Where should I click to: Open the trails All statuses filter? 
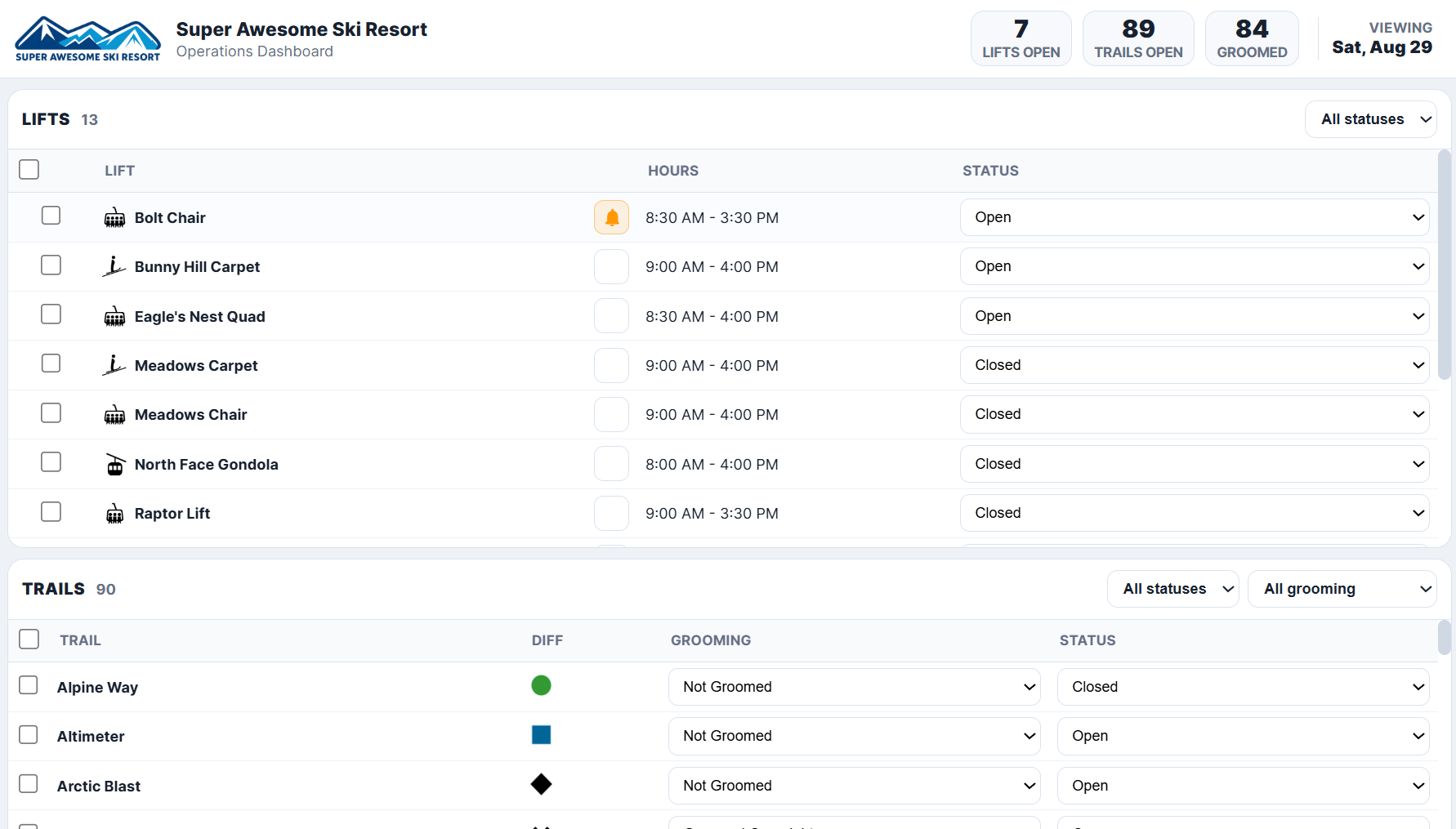[1173, 589]
